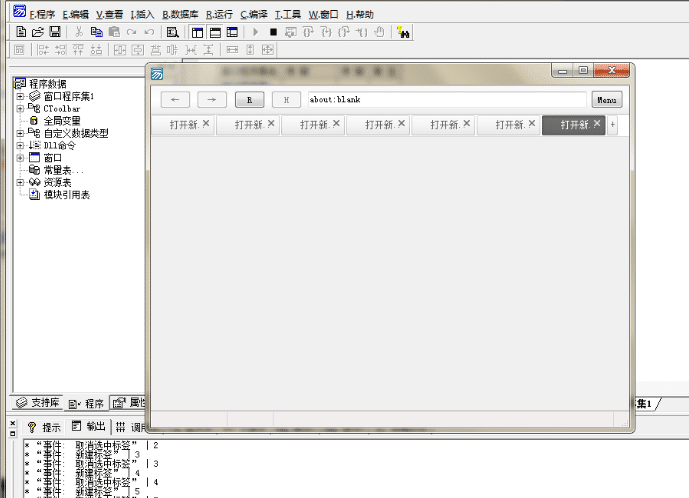Viewport: 689px width, 498px height.
Task: Expand the CToolbar tree node
Action: point(19,108)
